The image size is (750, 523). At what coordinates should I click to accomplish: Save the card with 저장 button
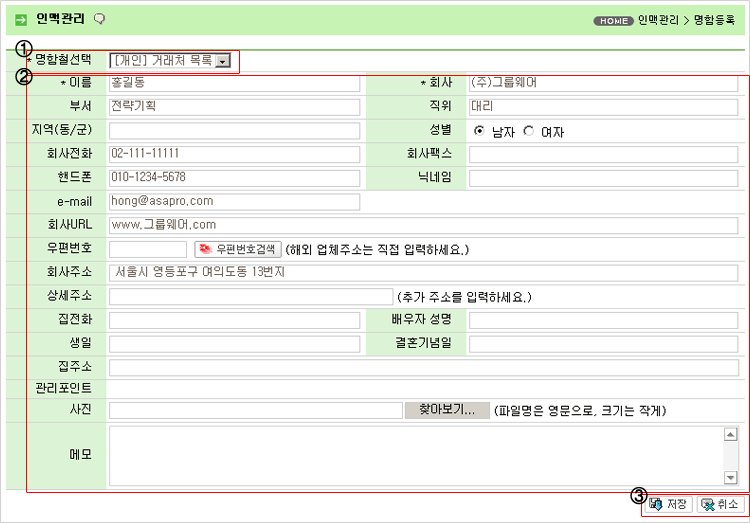[668, 504]
